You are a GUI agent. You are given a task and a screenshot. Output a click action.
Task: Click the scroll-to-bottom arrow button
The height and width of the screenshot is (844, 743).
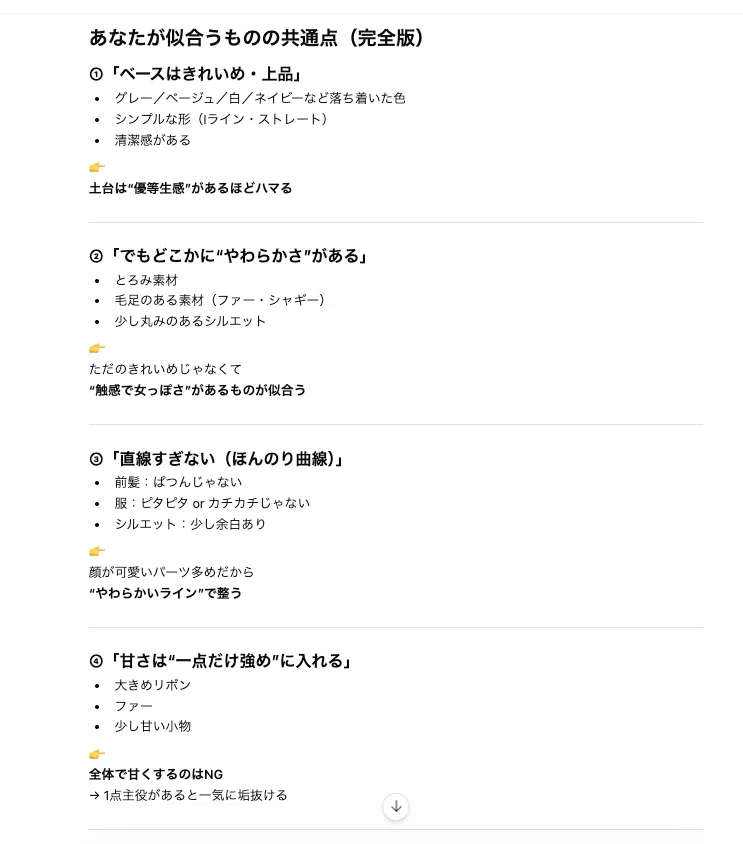pos(396,806)
